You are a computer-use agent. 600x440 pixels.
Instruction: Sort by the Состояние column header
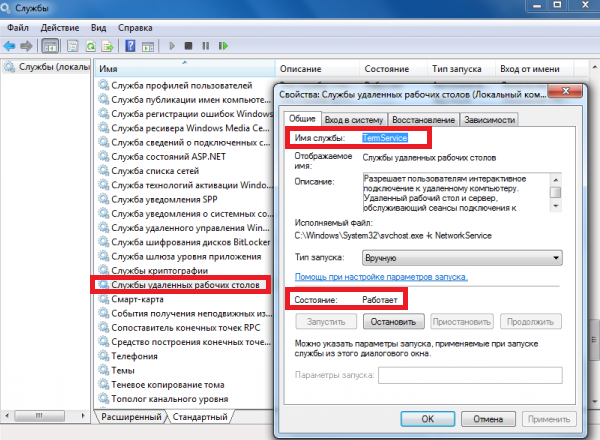[x=393, y=69]
